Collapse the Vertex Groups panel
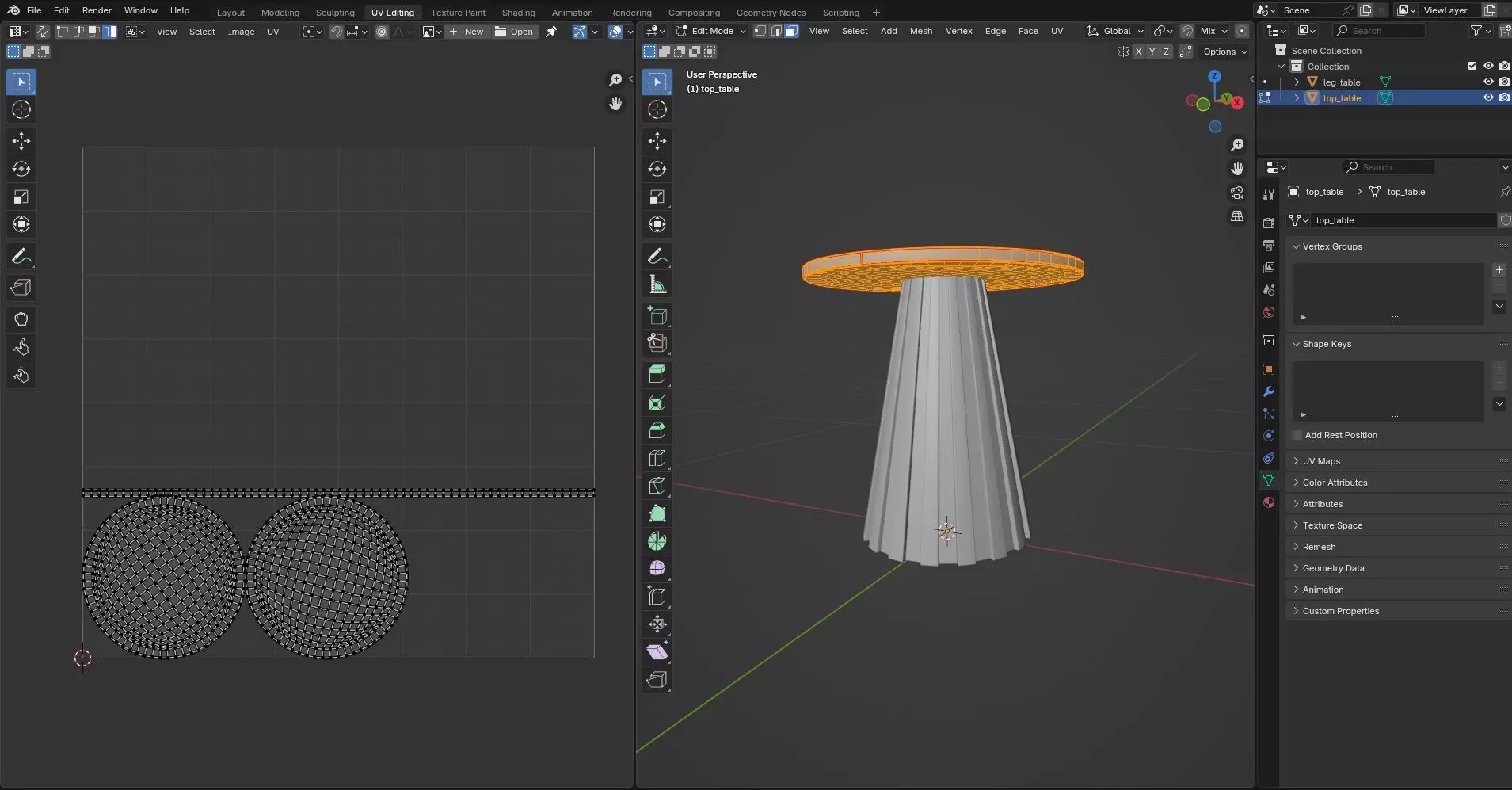Image resolution: width=1512 pixels, height=790 pixels. [1332, 246]
